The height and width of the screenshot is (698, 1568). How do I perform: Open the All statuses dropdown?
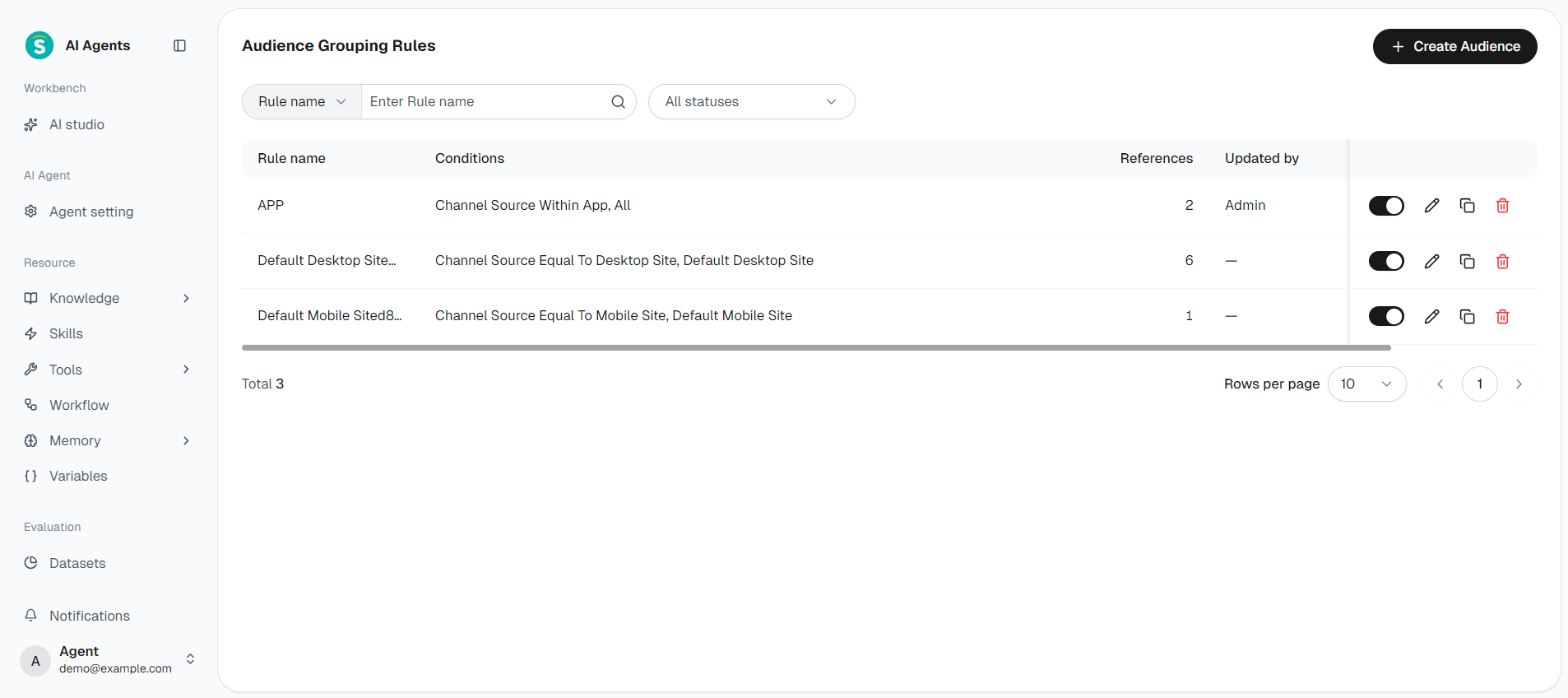751,101
